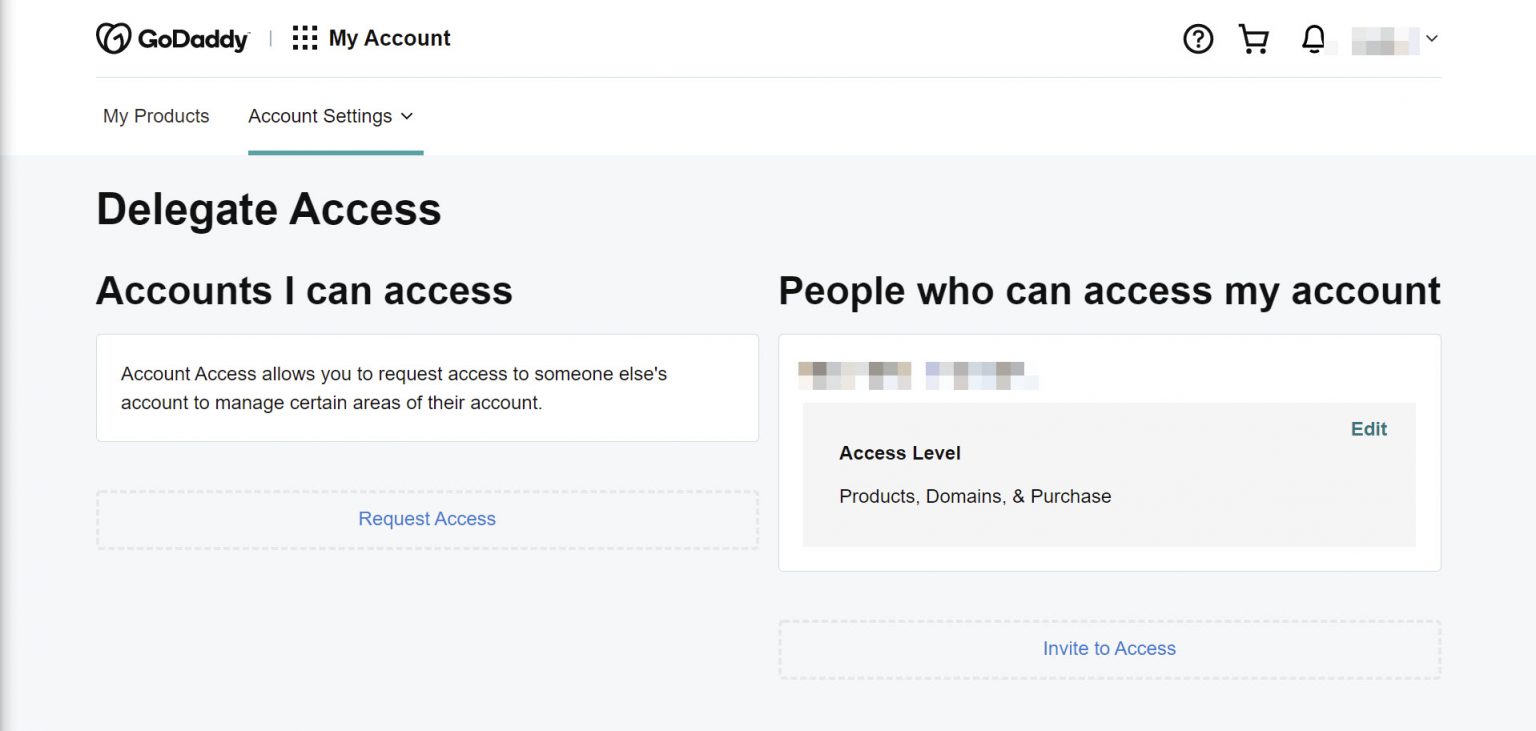Viewport: 1536px width, 731px height.
Task: Click the People who can access heading
Action: (x=1109, y=290)
